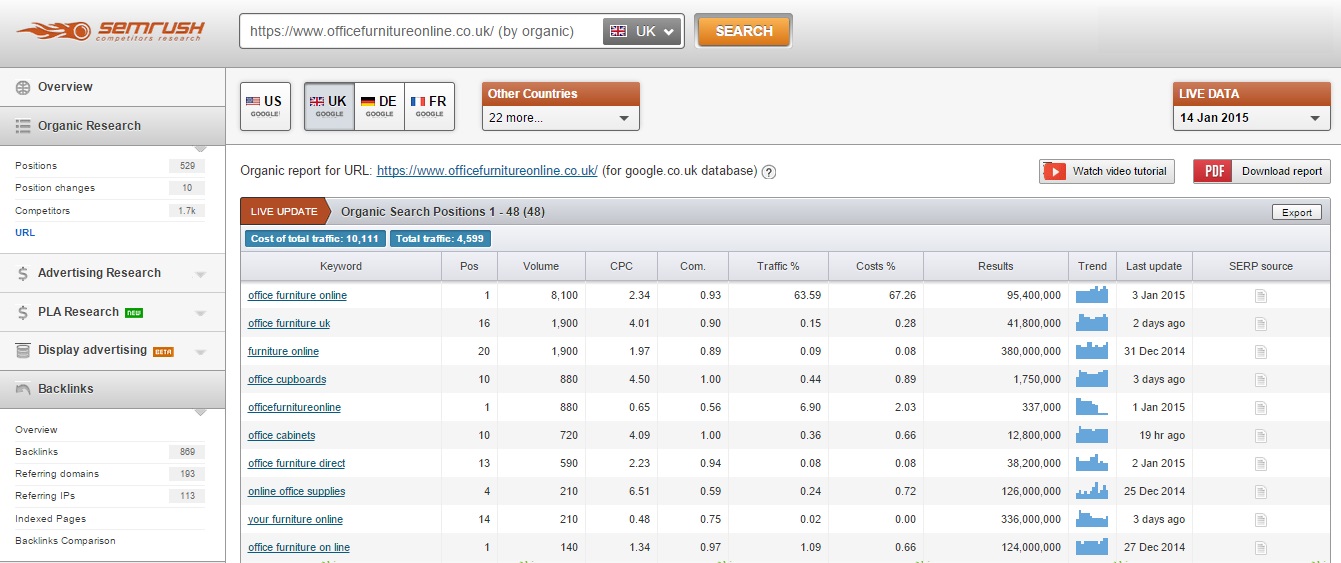Open 'office furniture online' keyword link
The image size is (1341, 563).
click(297, 296)
